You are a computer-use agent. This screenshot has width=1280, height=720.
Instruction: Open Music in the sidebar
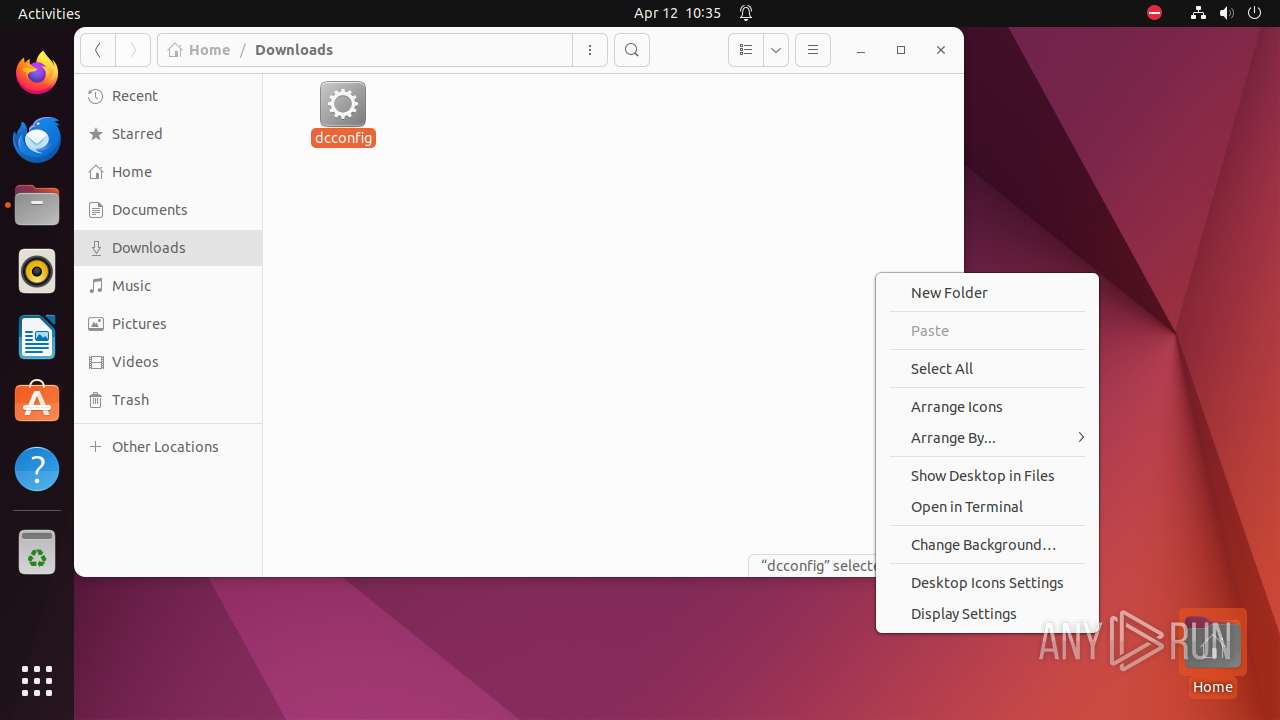coord(168,286)
